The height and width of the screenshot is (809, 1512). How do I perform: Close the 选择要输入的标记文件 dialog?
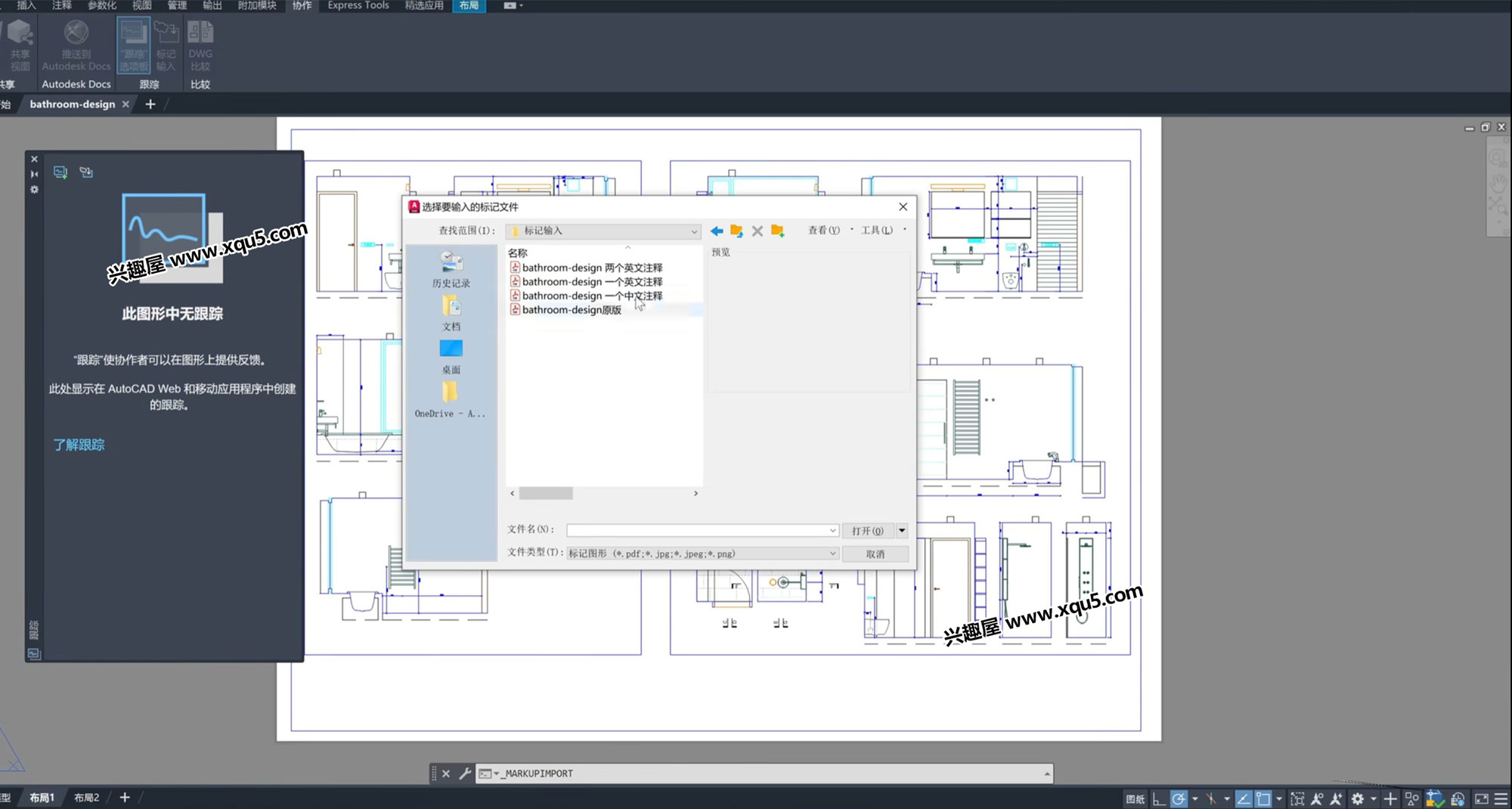[x=903, y=206]
